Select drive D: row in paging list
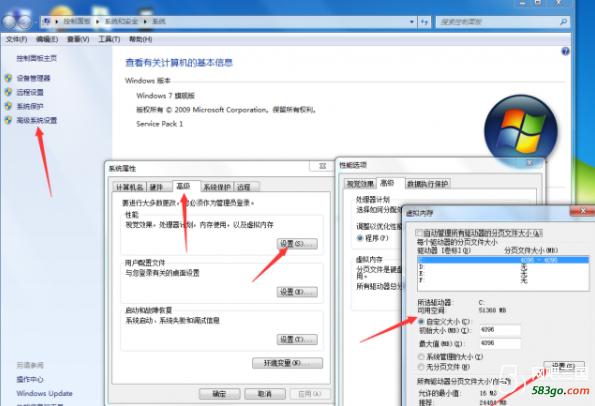 503,267
